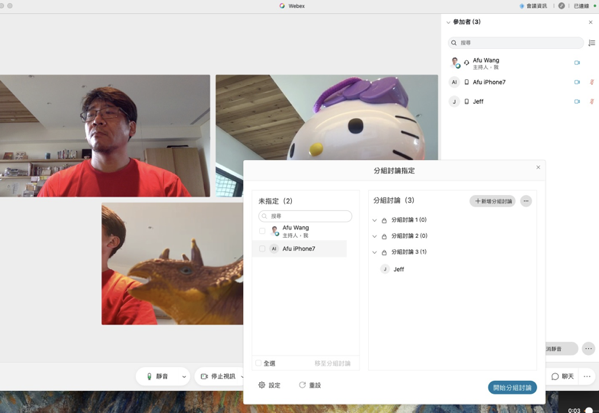Viewport: 599px width, 413px height.
Task: Select the dinosaur toy video tile
Action: coord(172,264)
